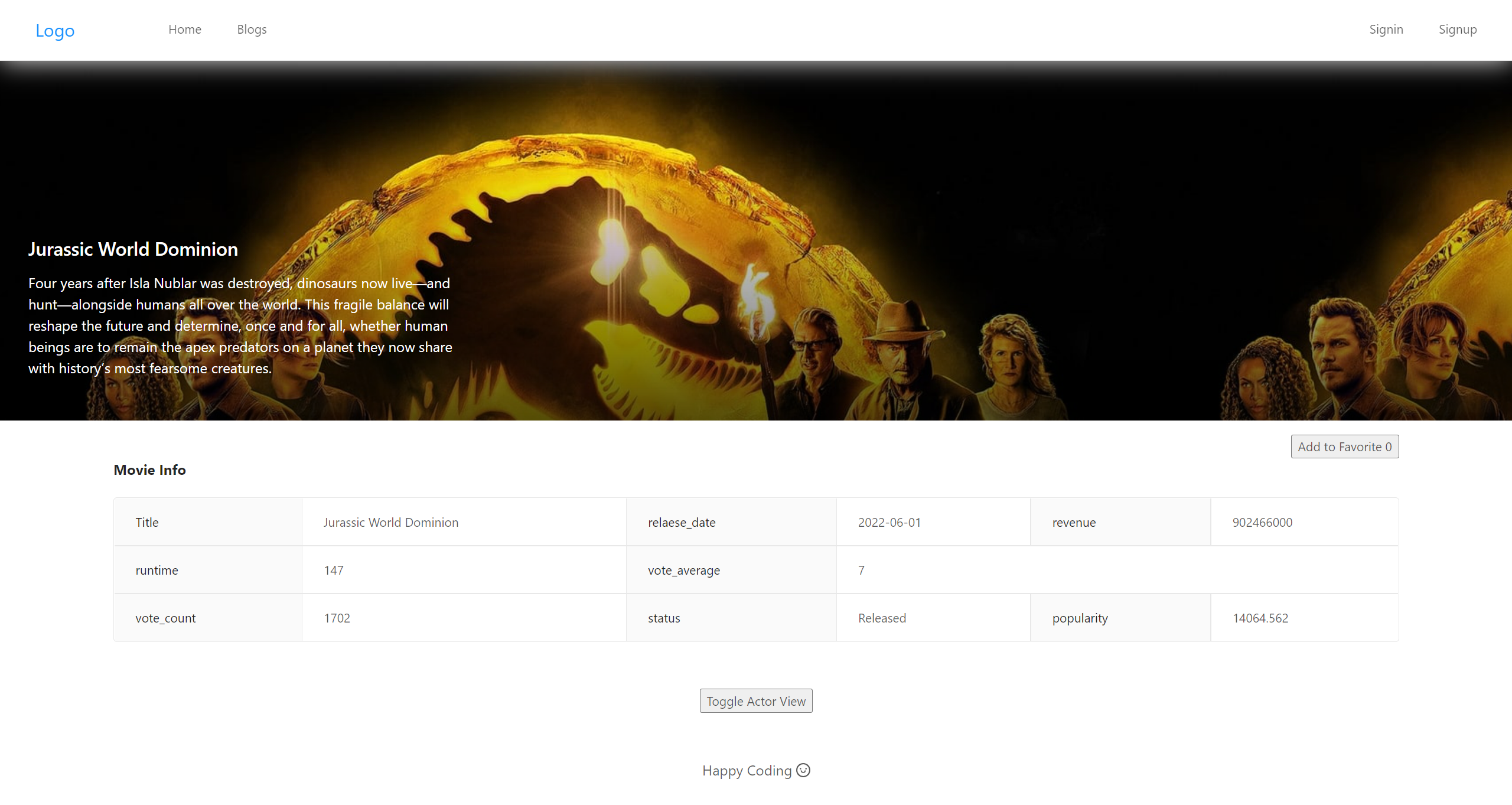
Task: Select the Title value cell in table
Action: coord(390,523)
